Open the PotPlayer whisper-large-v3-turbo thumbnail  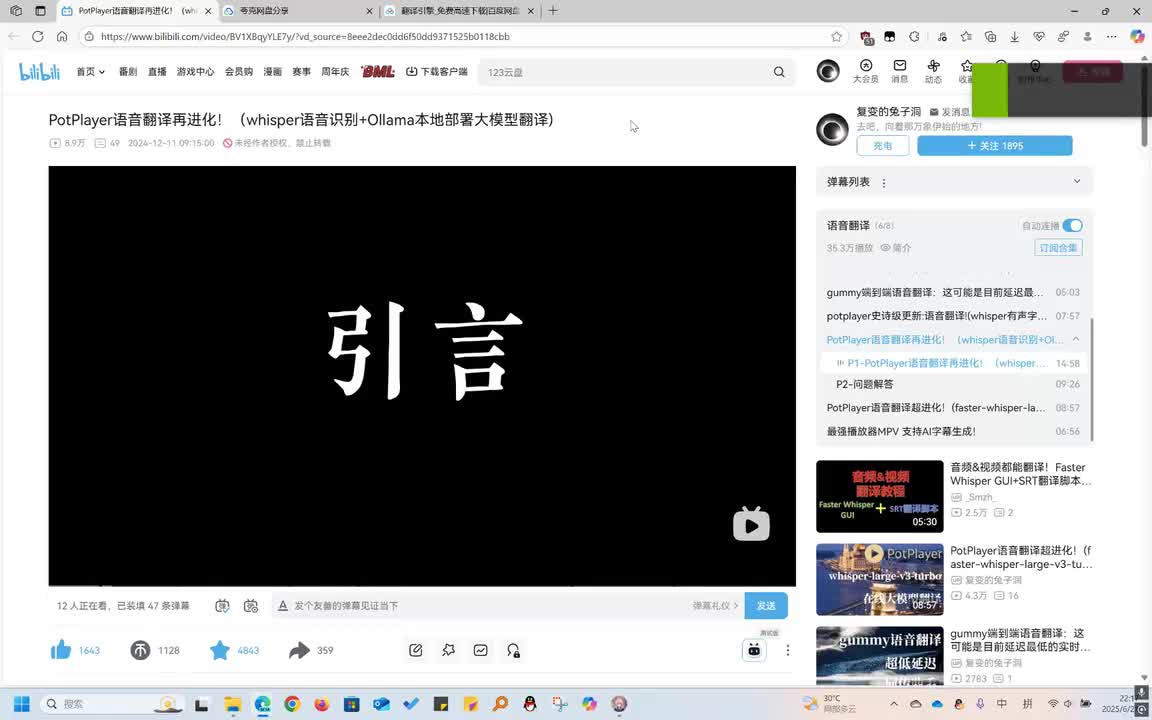[x=879, y=580]
